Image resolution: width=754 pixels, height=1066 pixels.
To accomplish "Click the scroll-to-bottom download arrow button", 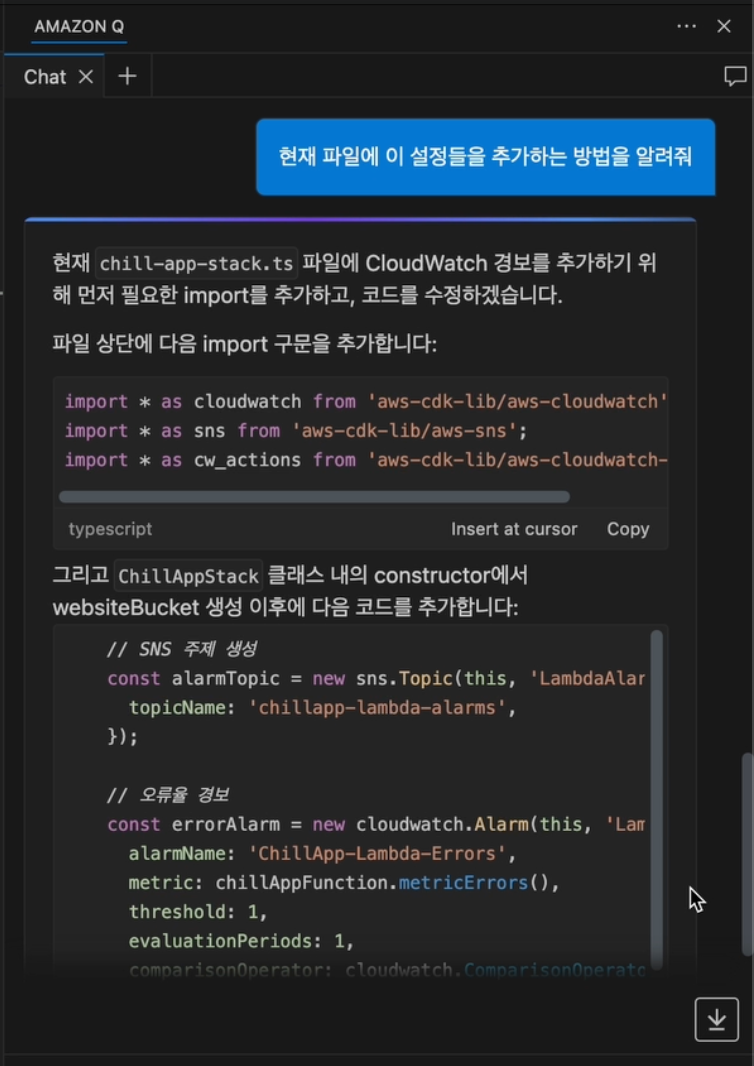I will [x=717, y=1019].
